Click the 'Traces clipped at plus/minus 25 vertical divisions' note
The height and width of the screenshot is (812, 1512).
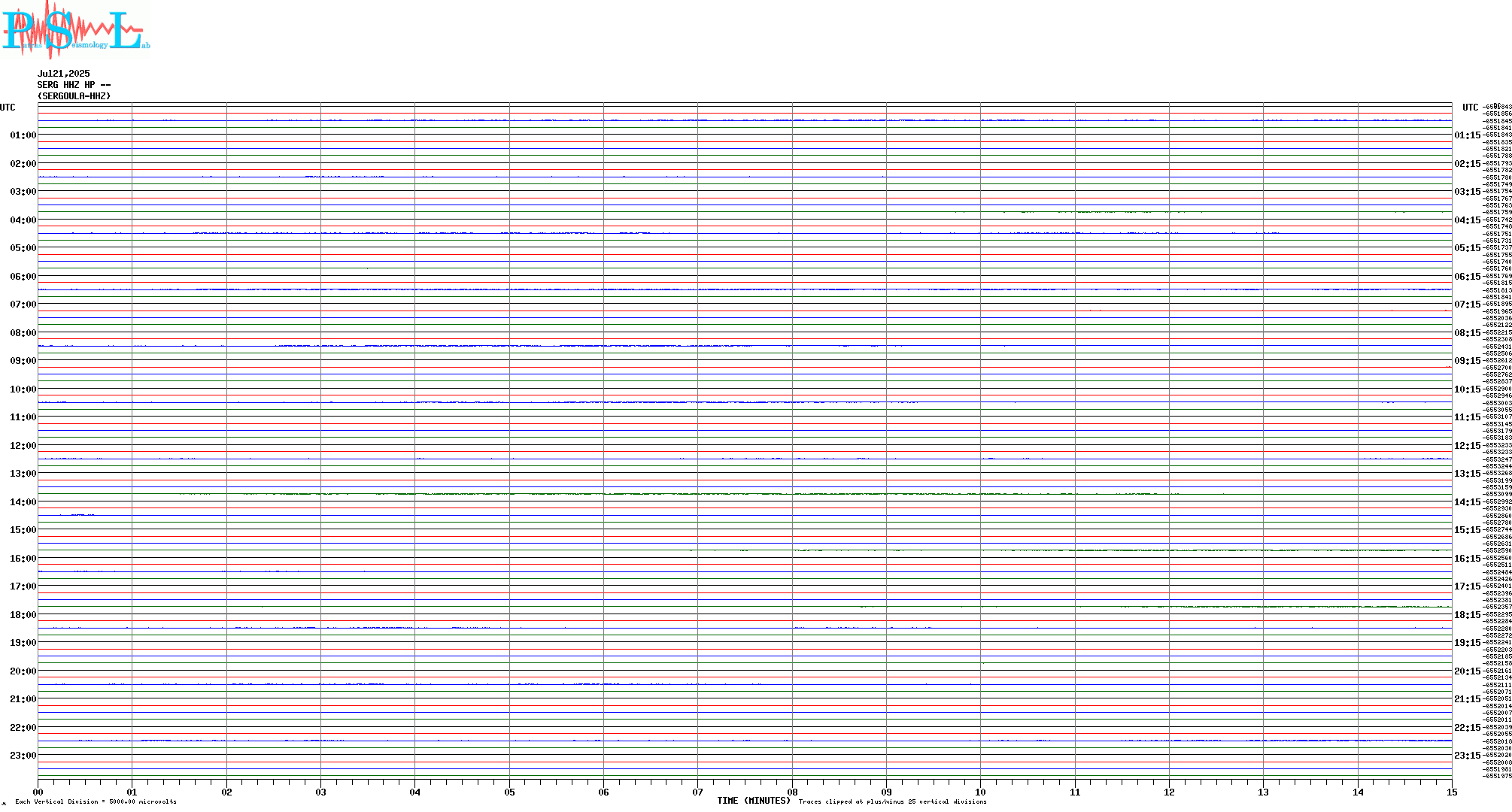tap(892, 801)
